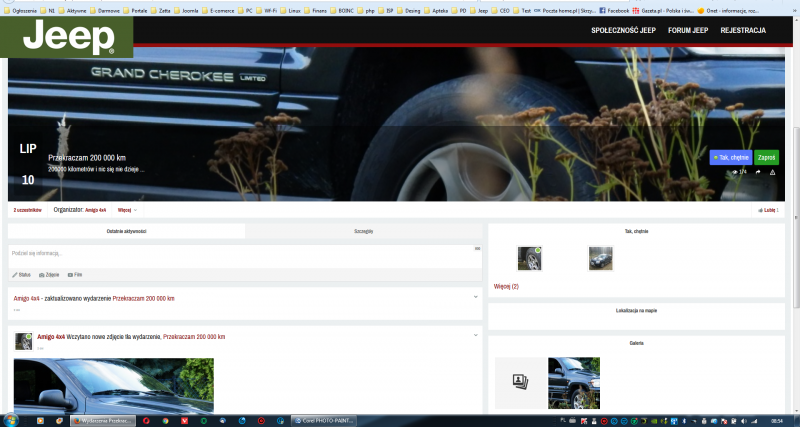Open the Jeep bookmark folder
Image resolution: width=800 pixels, height=427 pixels.
pos(479,10)
